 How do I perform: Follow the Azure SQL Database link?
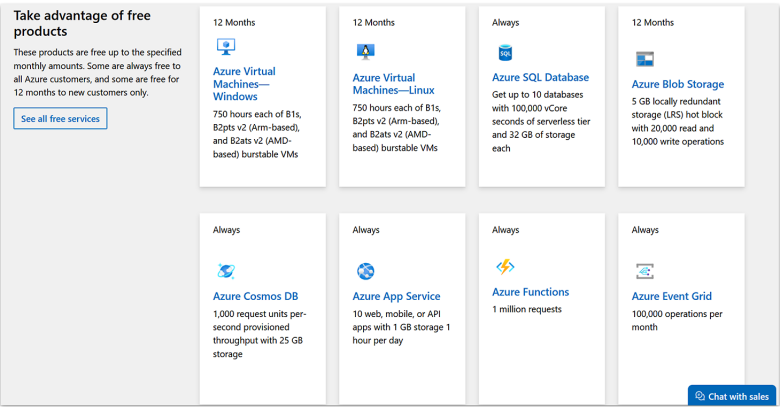tap(540, 78)
